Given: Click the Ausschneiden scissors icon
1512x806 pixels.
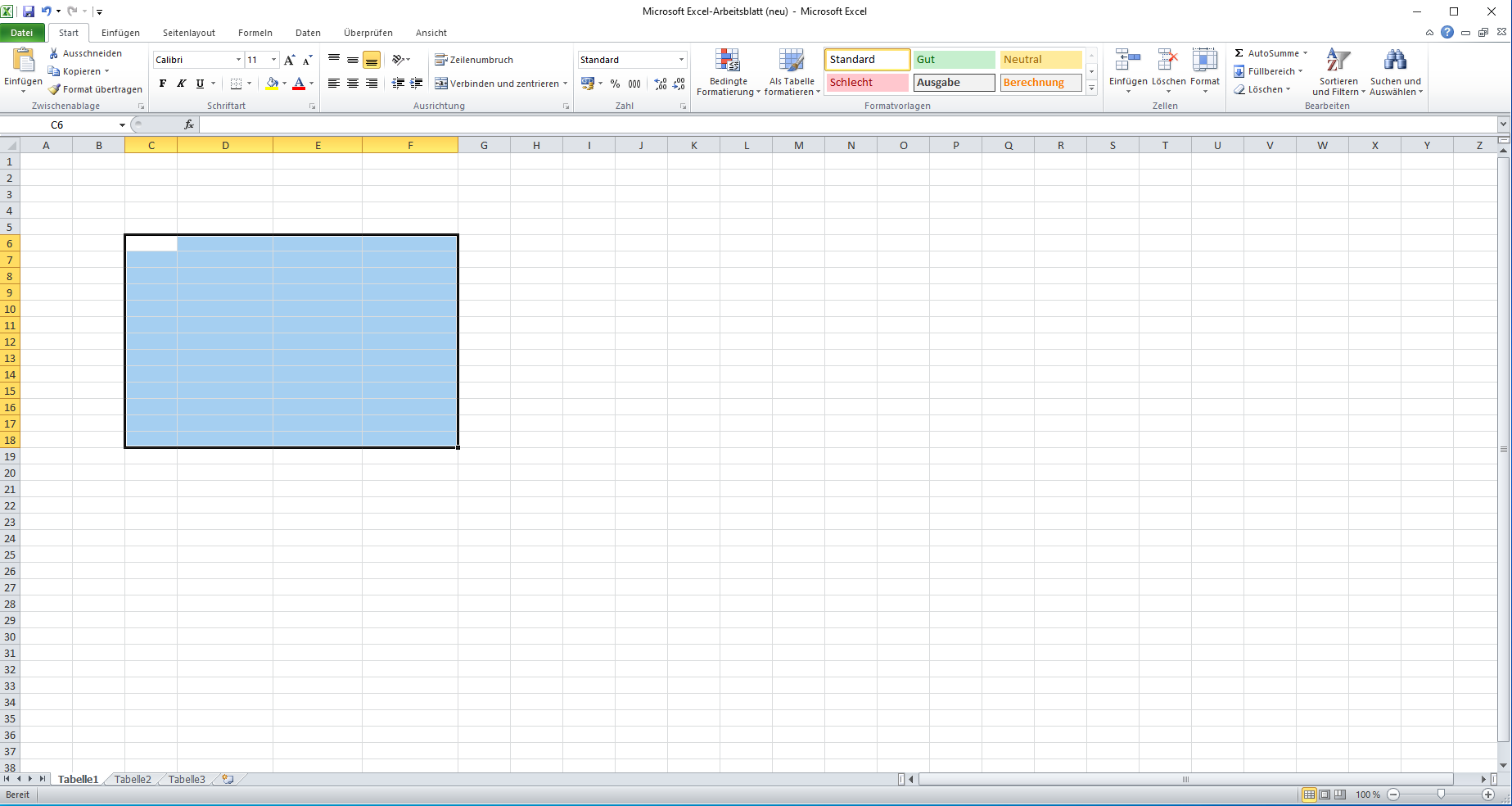Looking at the screenshot, I should pos(54,53).
